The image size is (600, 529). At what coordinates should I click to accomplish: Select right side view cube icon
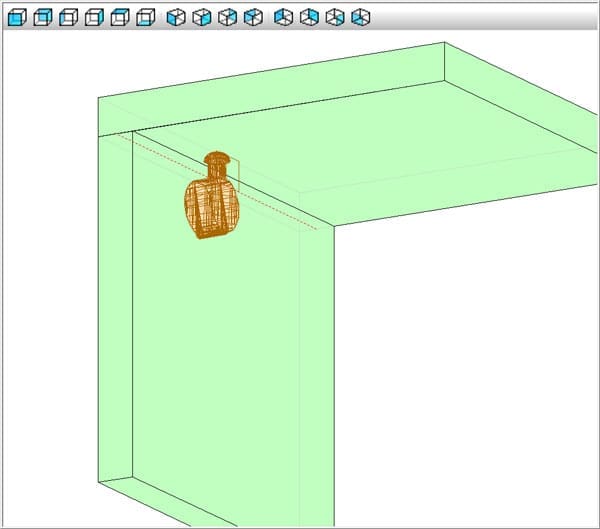click(94, 17)
